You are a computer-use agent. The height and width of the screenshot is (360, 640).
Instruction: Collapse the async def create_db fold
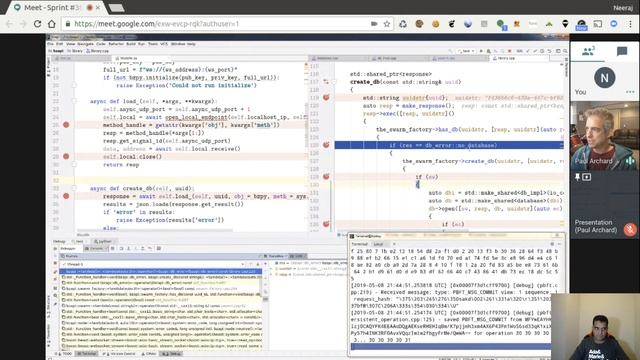pyautogui.click(x=74, y=188)
